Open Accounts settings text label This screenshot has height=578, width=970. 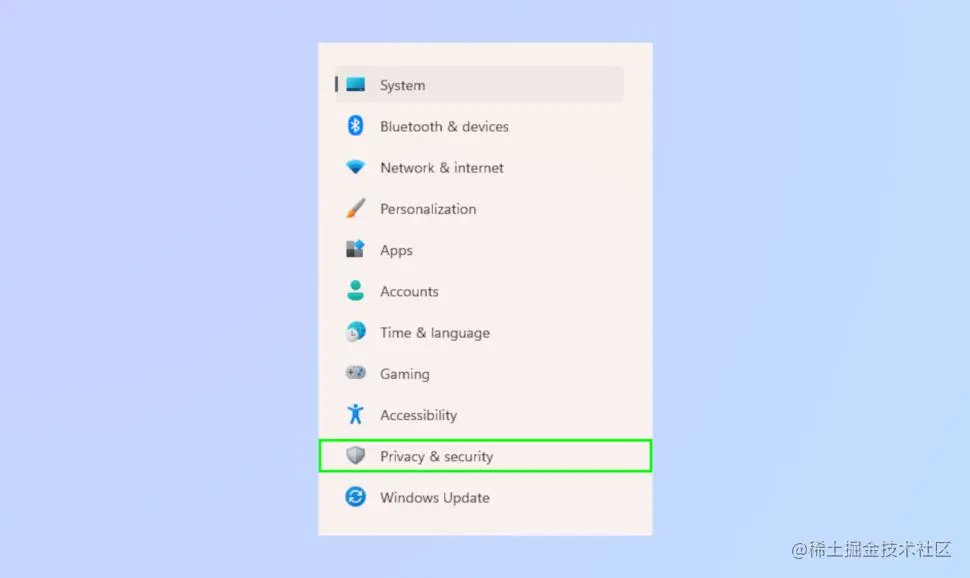[x=409, y=291]
